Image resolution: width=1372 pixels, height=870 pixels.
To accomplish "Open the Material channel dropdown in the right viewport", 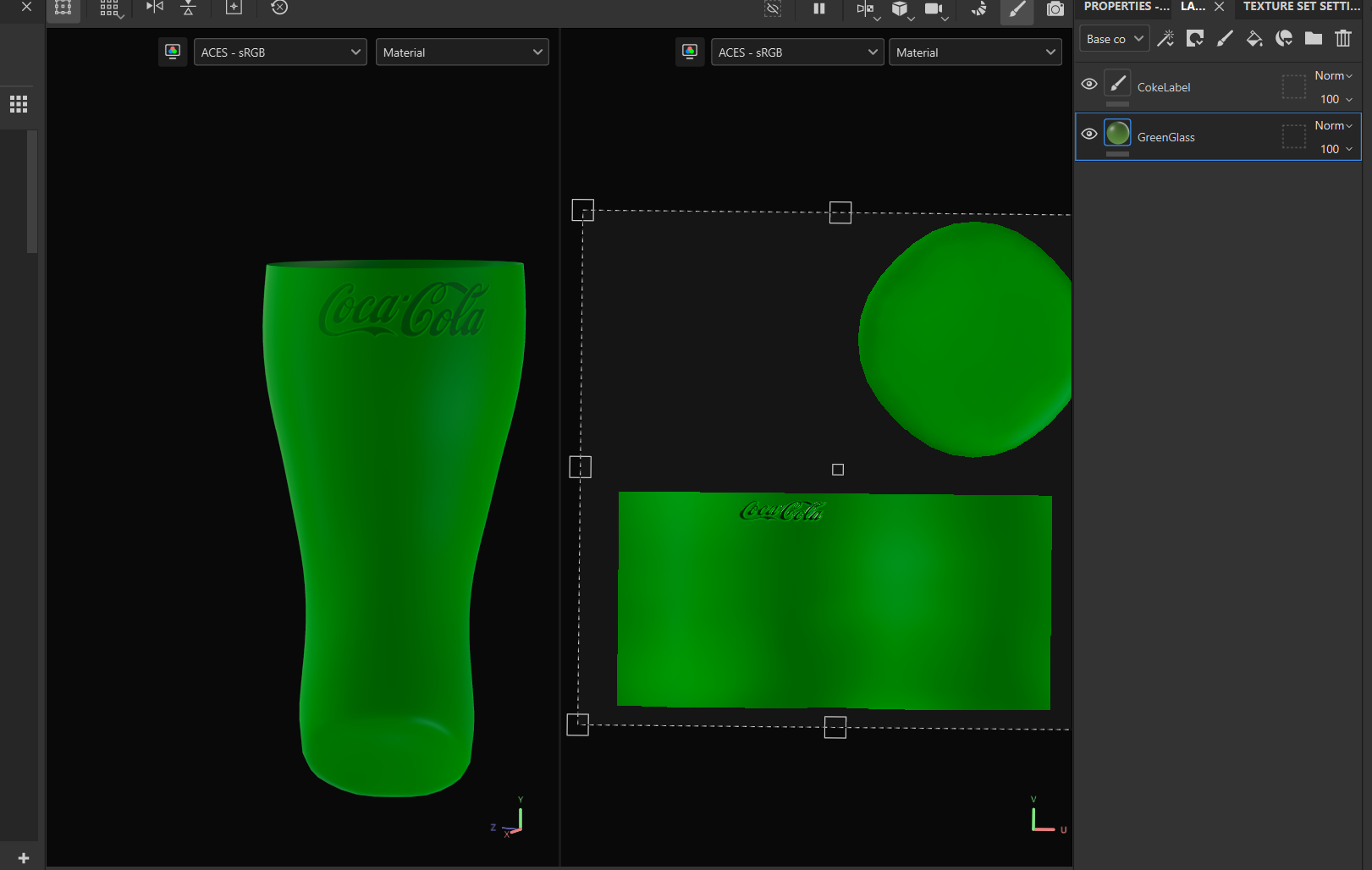I will tap(975, 52).
